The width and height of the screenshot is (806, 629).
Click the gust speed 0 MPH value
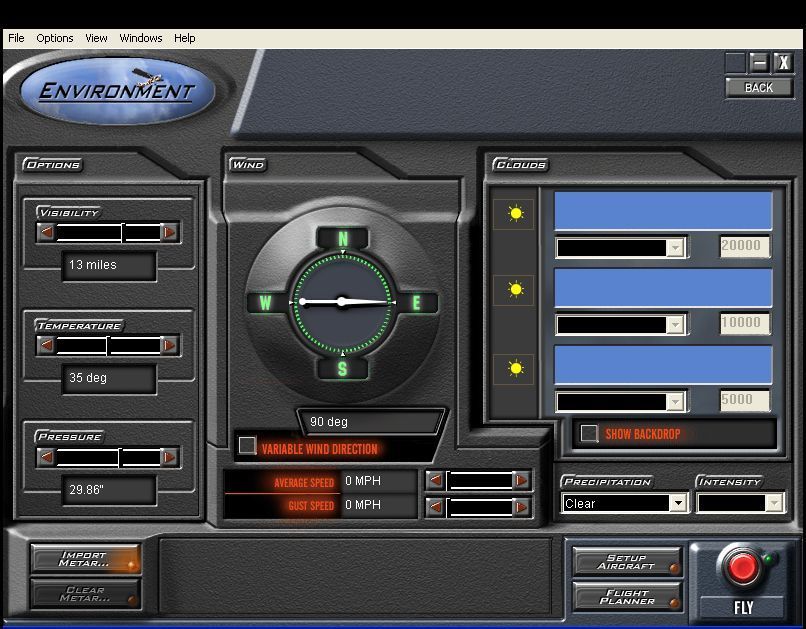point(378,505)
